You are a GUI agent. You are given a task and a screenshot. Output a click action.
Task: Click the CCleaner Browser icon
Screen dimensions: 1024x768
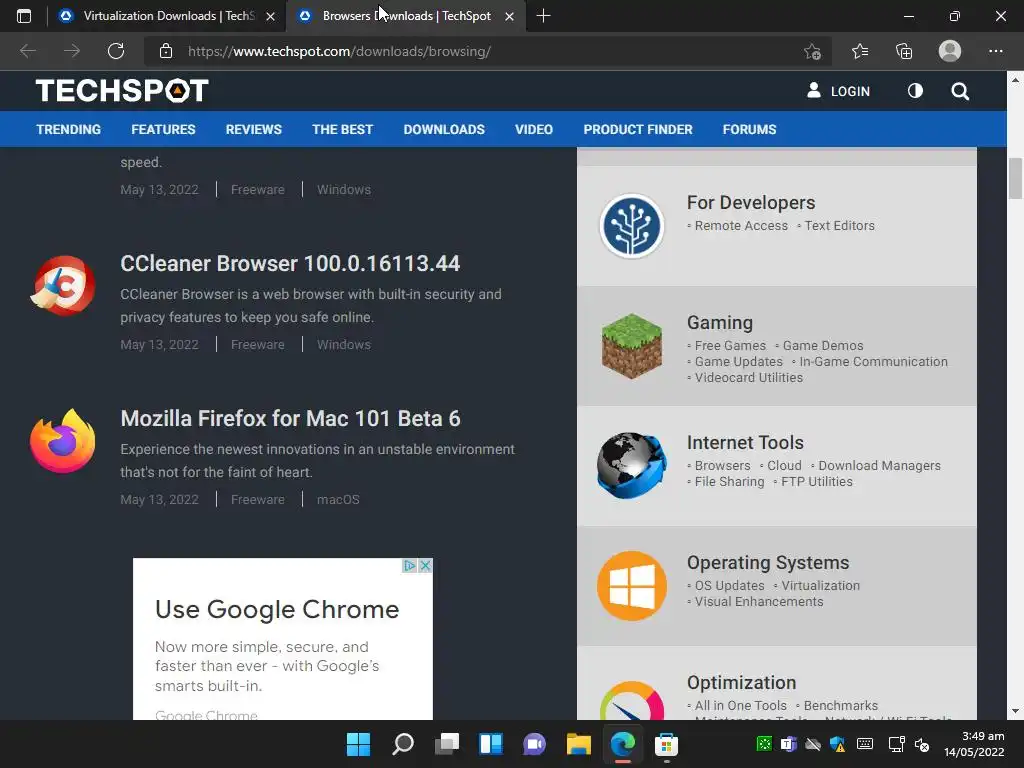coord(63,285)
